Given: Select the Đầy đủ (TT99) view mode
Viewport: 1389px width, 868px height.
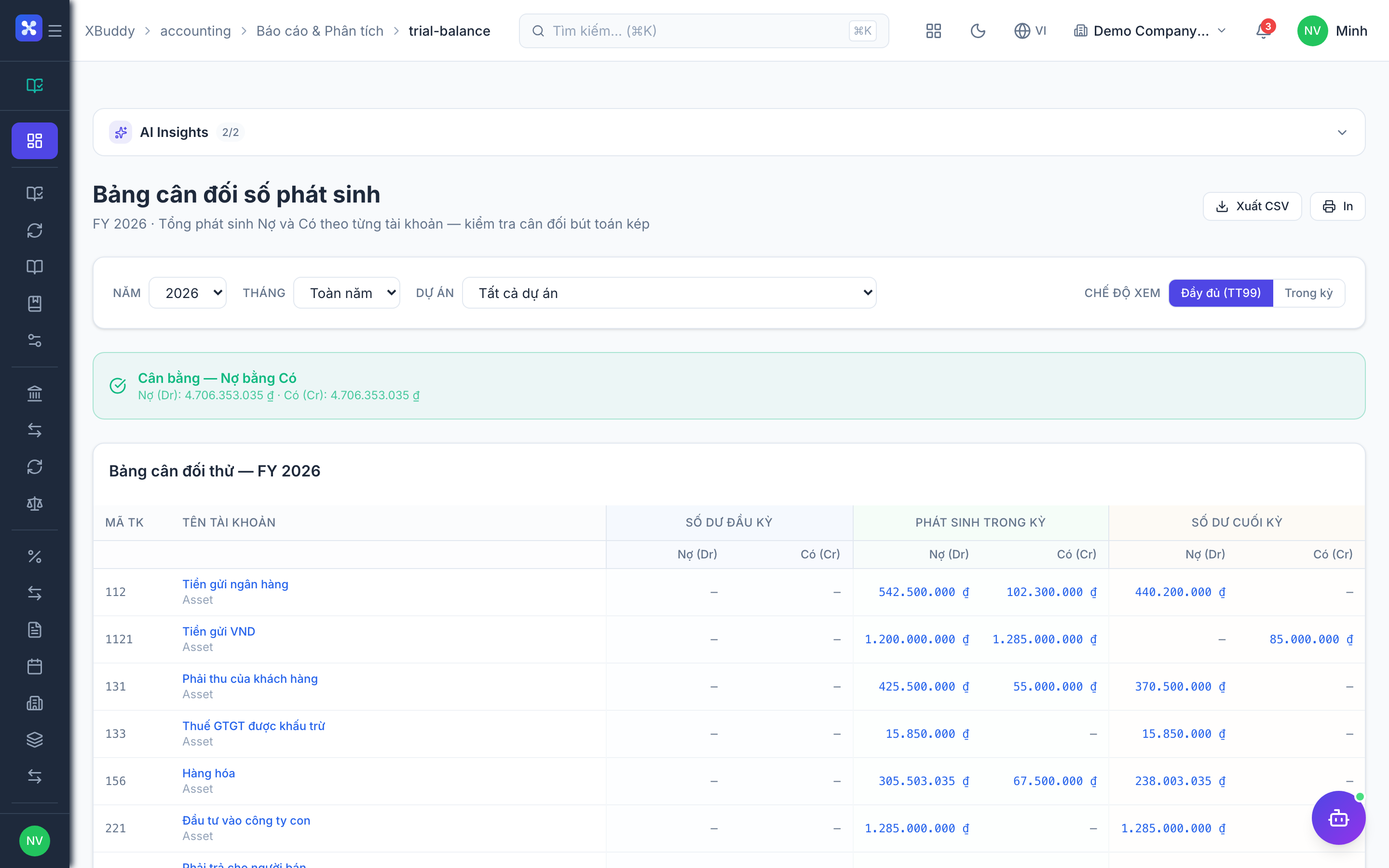Looking at the screenshot, I should click(1221, 293).
